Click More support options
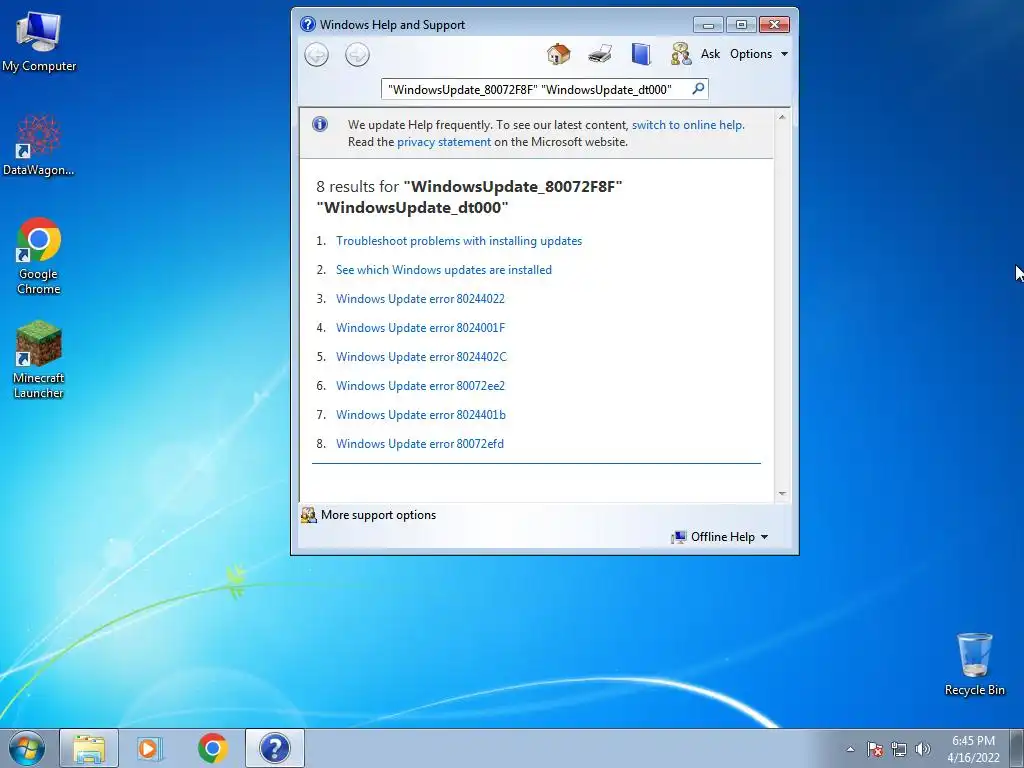The width and height of the screenshot is (1024, 768). [368, 515]
